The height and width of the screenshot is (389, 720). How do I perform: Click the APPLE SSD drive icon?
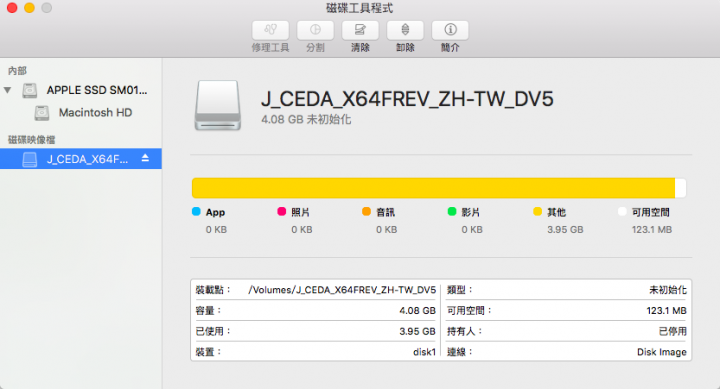click(30, 90)
